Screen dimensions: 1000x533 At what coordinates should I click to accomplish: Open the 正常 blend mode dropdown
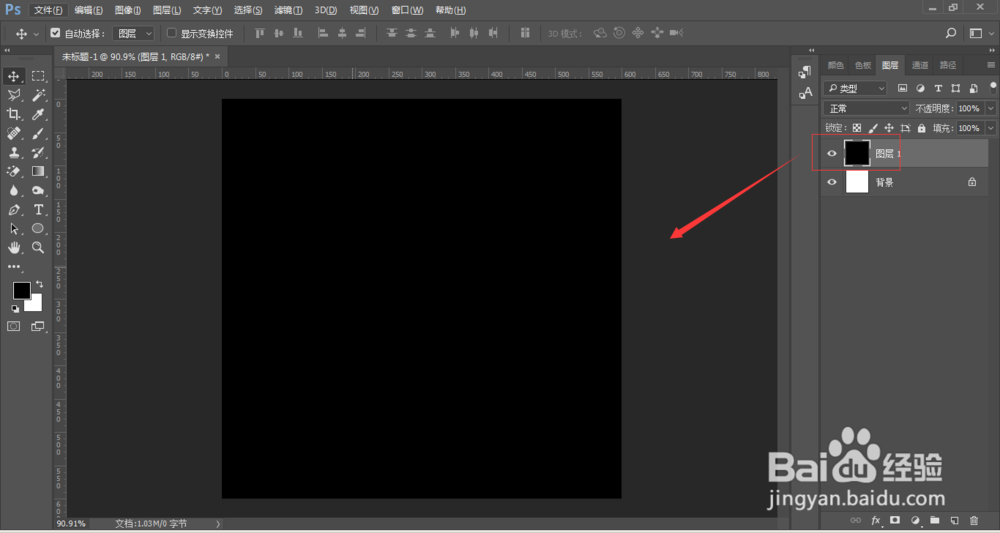point(866,109)
